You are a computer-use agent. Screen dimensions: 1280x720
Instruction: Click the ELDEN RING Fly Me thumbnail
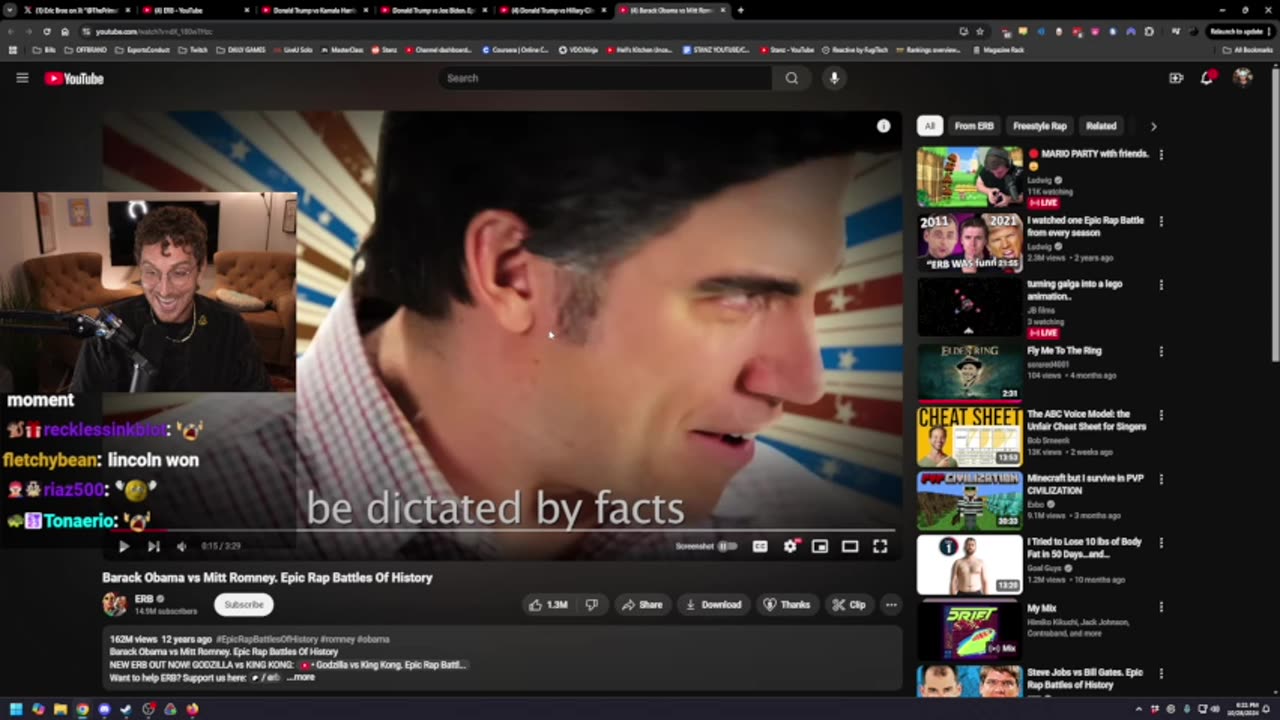pos(970,371)
